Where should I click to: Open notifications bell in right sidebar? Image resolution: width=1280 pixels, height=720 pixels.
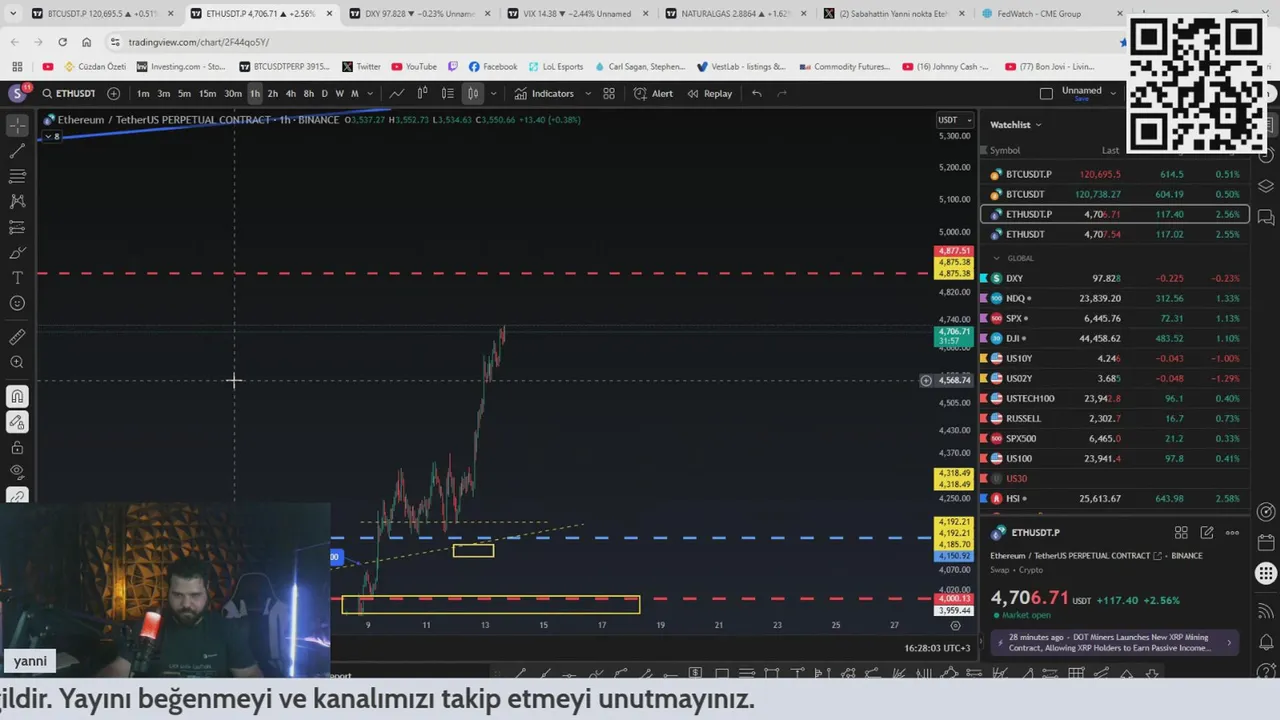[x=1266, y=641]
